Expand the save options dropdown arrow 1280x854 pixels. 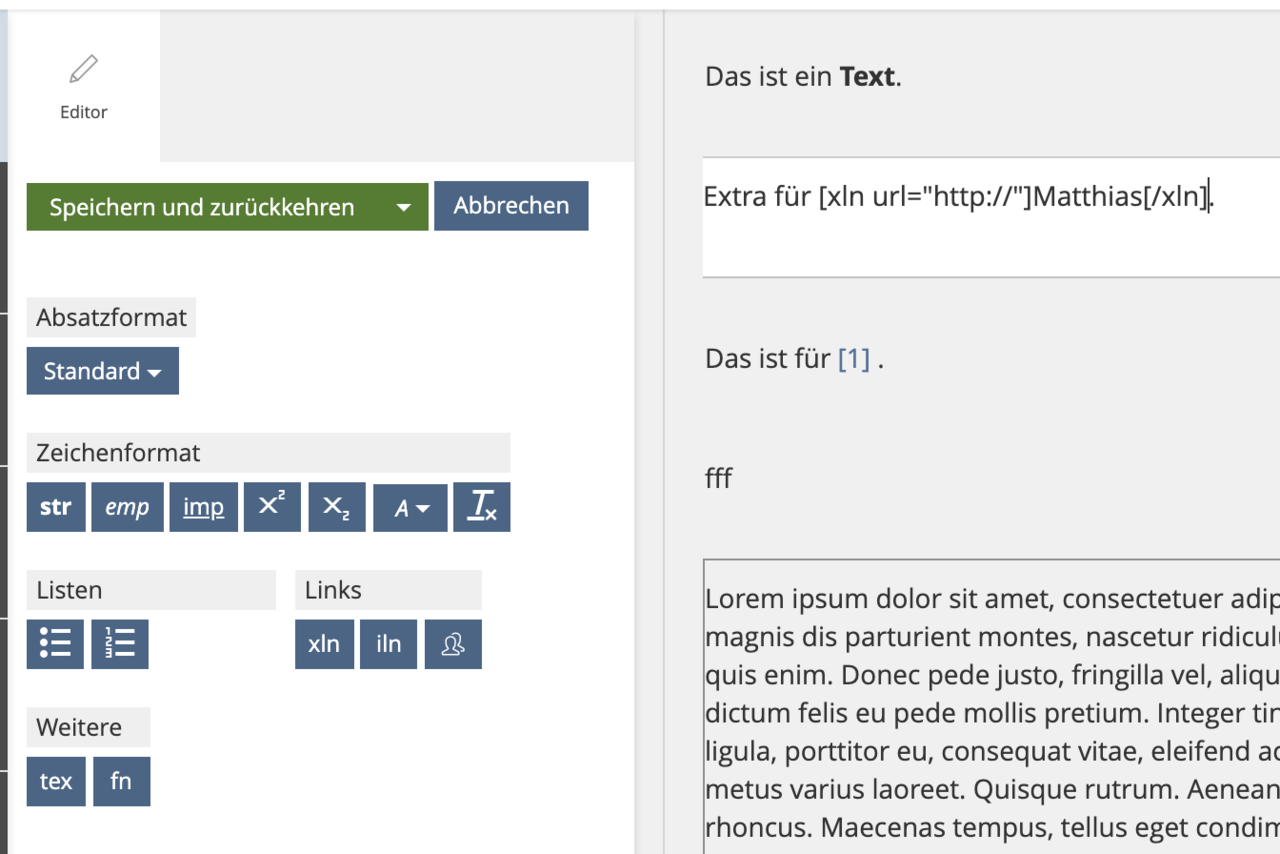click(403, 207)
